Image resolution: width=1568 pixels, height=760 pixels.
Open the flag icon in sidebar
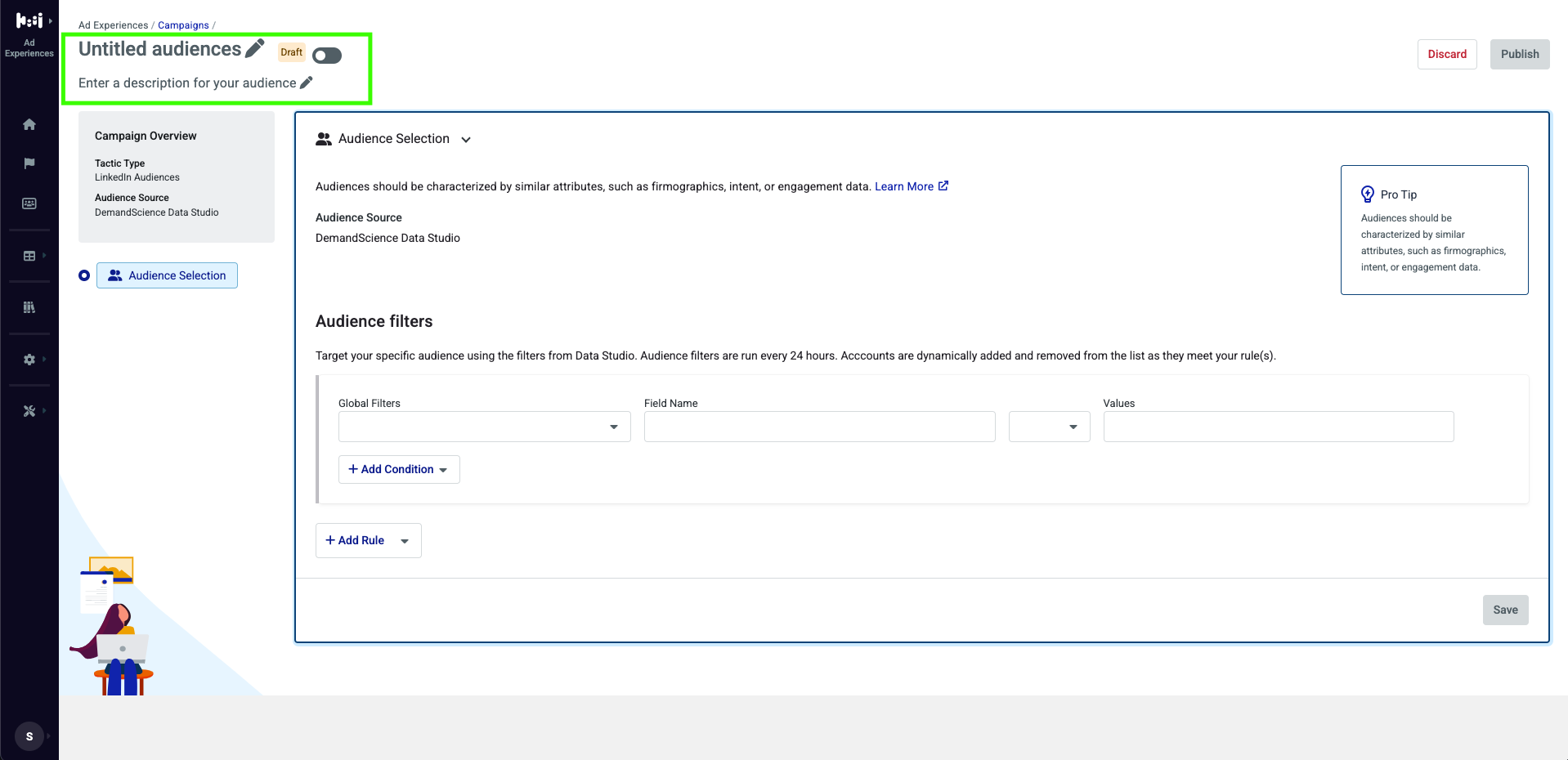click(x=29, y=163)
